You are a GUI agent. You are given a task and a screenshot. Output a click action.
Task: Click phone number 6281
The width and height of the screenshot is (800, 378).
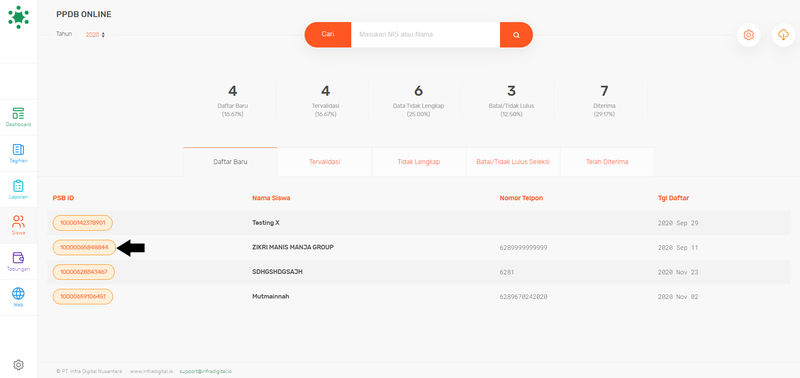pos(507,272)
